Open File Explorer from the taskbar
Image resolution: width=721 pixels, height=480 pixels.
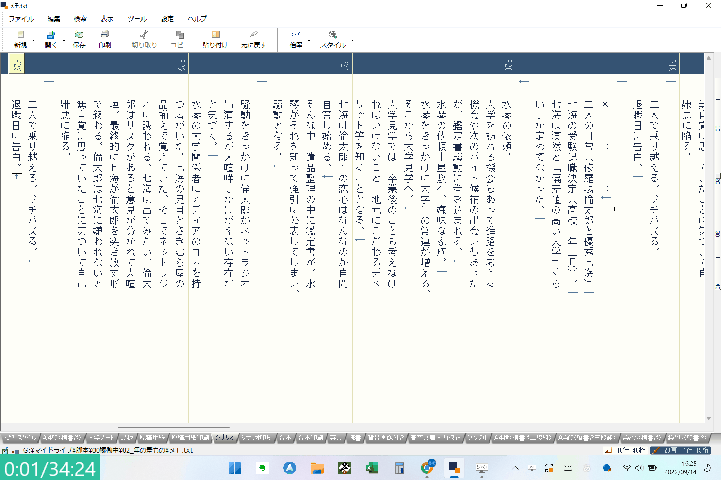[317, 468]
